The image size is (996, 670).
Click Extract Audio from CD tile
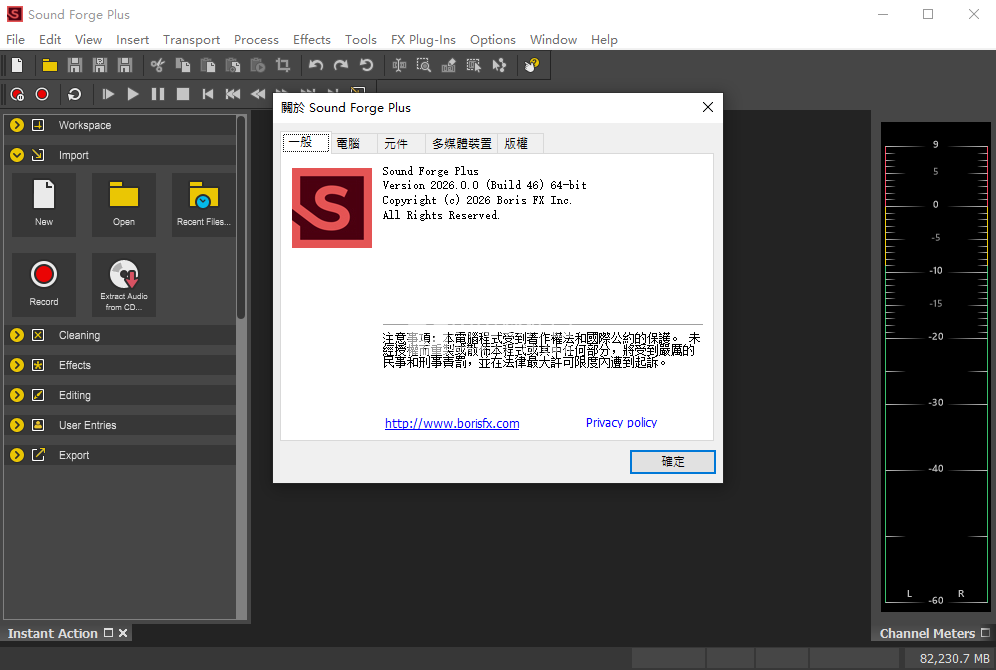tap(124, 284)
